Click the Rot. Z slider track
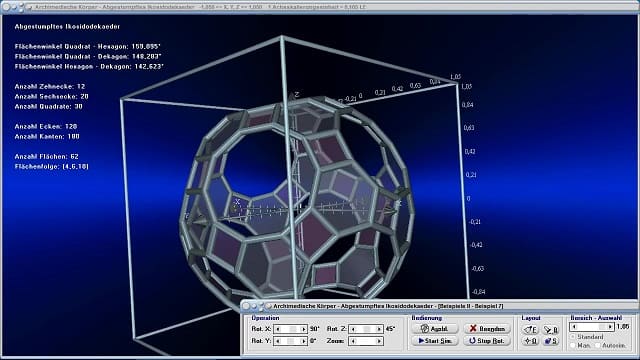This screenshot has height=360, width=640. (366, 329)
